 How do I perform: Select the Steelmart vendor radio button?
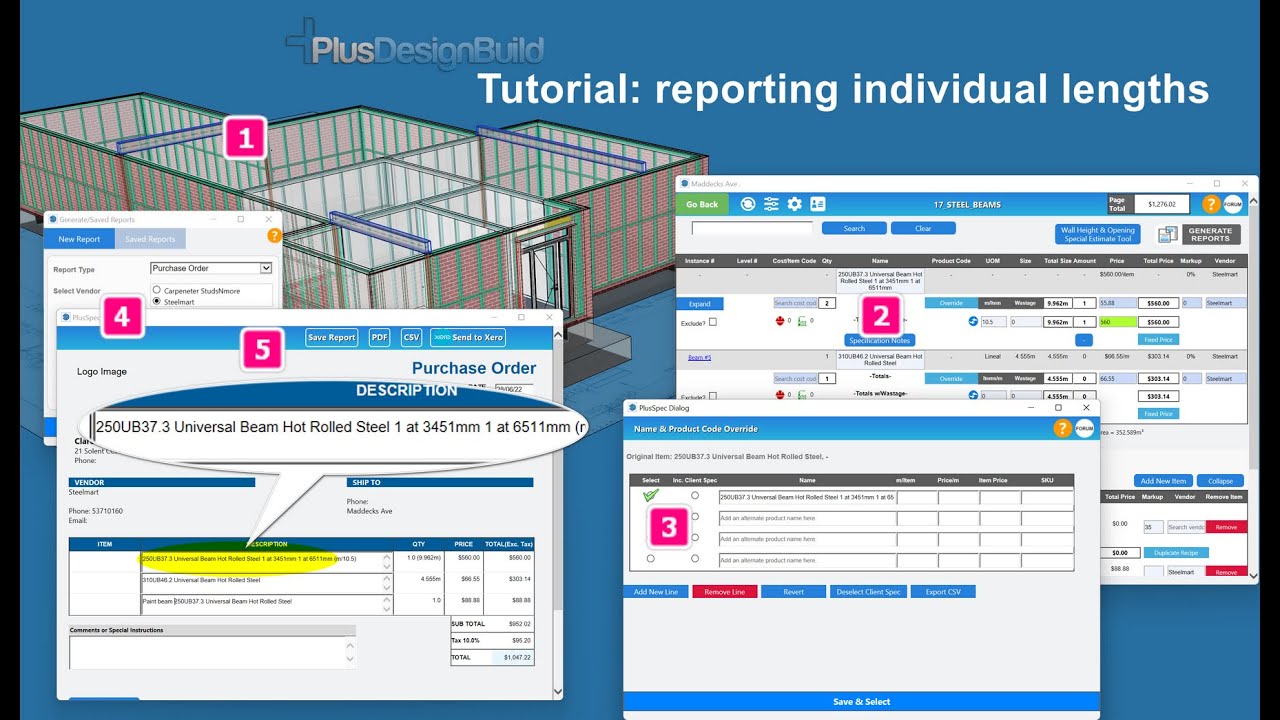point(156,301)
